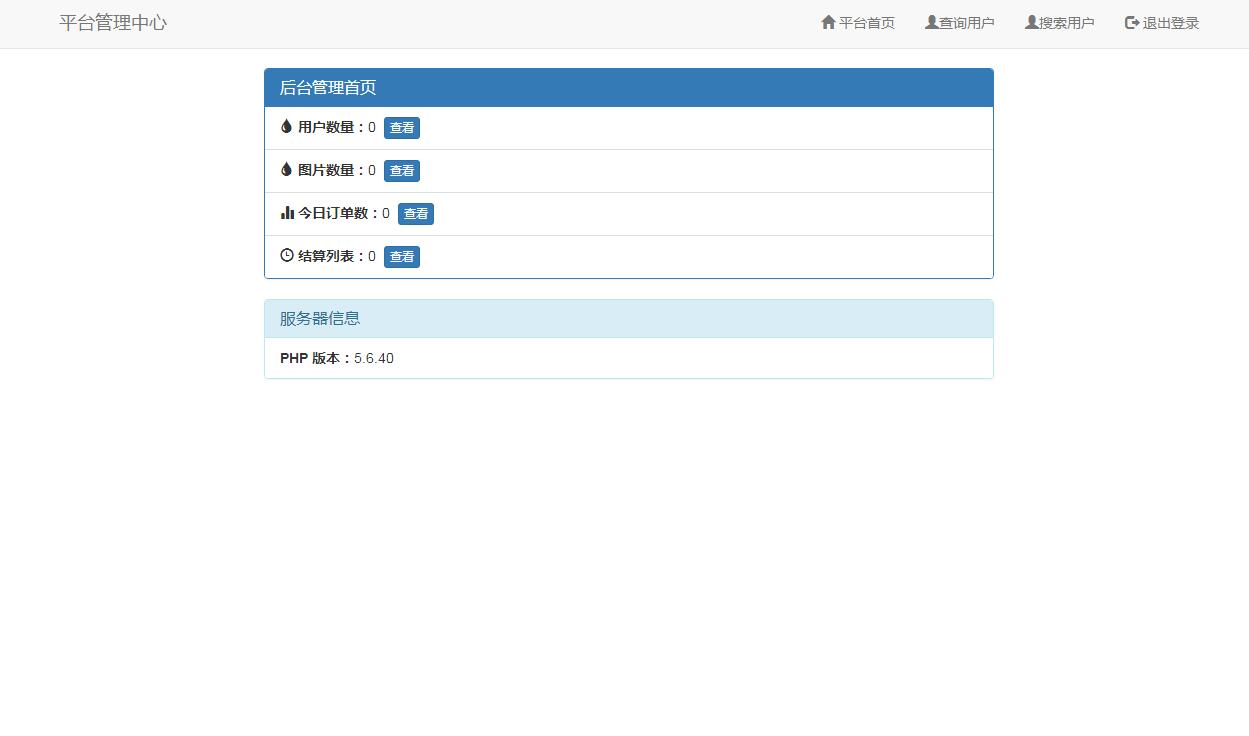The height and width of the screenshot is (736, 1249).
Task: Click the 服务器信息 panel heading
Action: click(628, 319)
